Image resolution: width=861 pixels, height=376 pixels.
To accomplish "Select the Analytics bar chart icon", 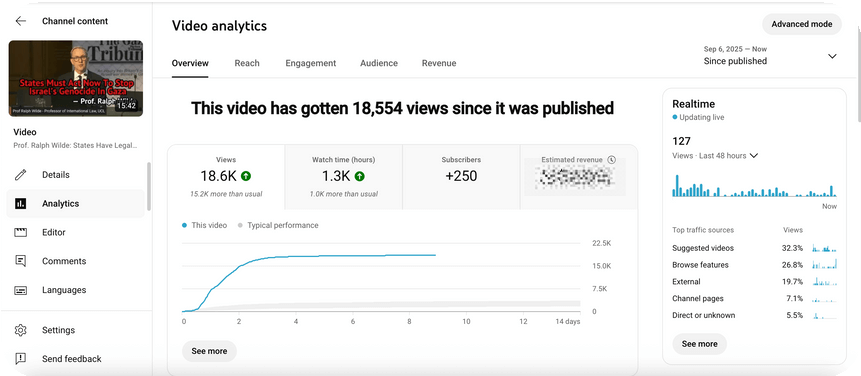I will [20, 204].
